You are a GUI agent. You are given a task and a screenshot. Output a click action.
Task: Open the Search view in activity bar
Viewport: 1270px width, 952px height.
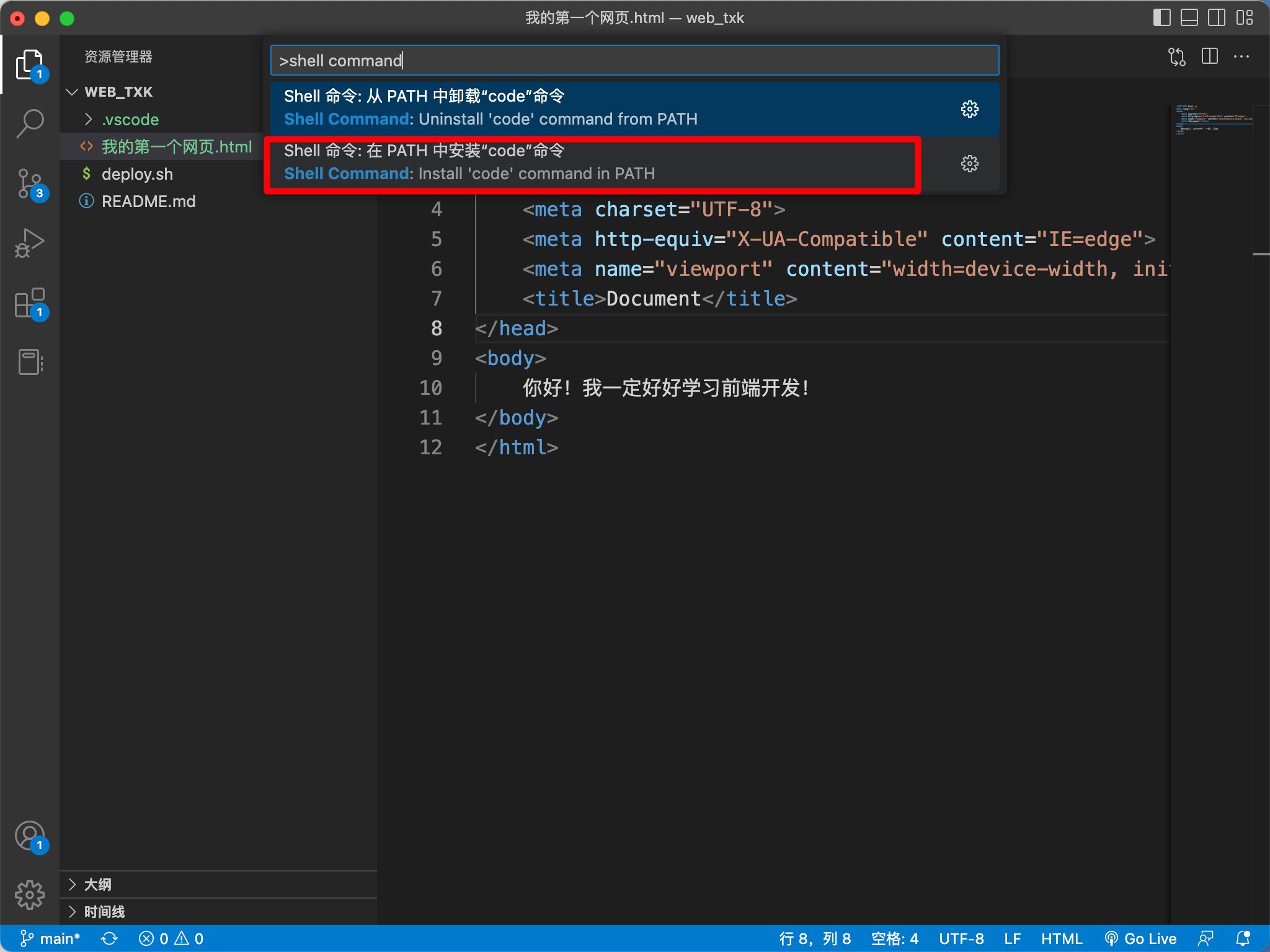pyautogui.click(x=30, y=123)
